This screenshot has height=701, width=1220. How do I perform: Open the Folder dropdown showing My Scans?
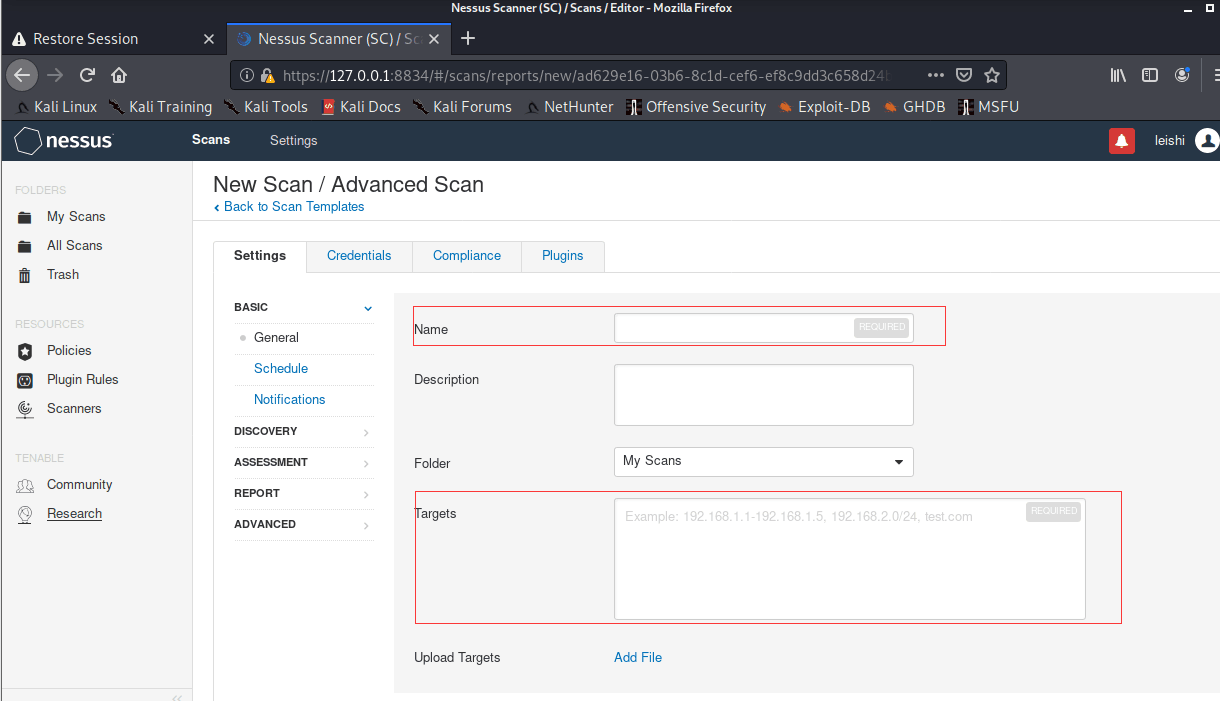(x=764, y=462)
